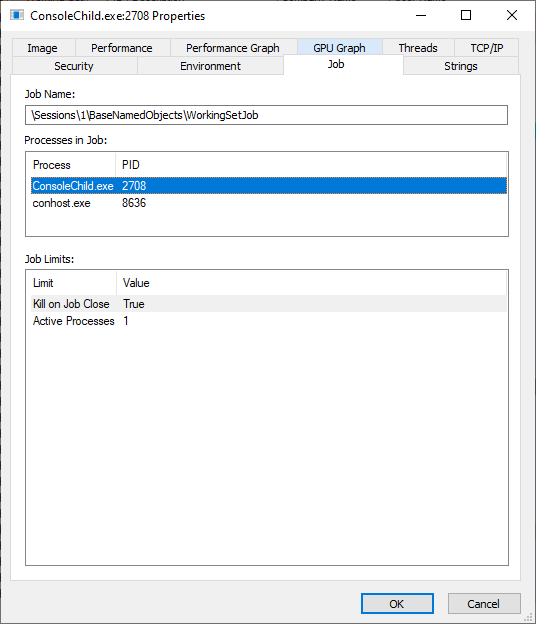Switch to the Security tab
Viewport: 536px width, 624px height.
click(75, 66)
